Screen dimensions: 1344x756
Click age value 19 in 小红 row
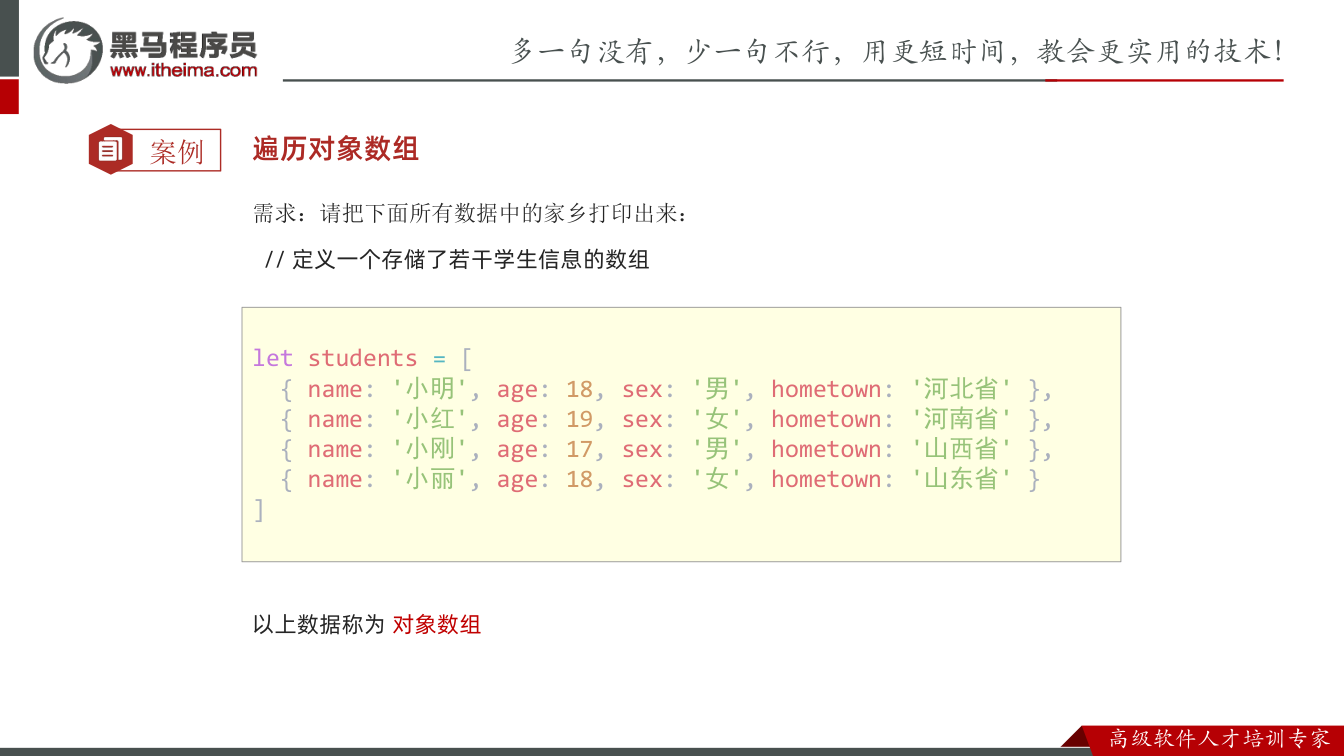click(x=579, y=419)
